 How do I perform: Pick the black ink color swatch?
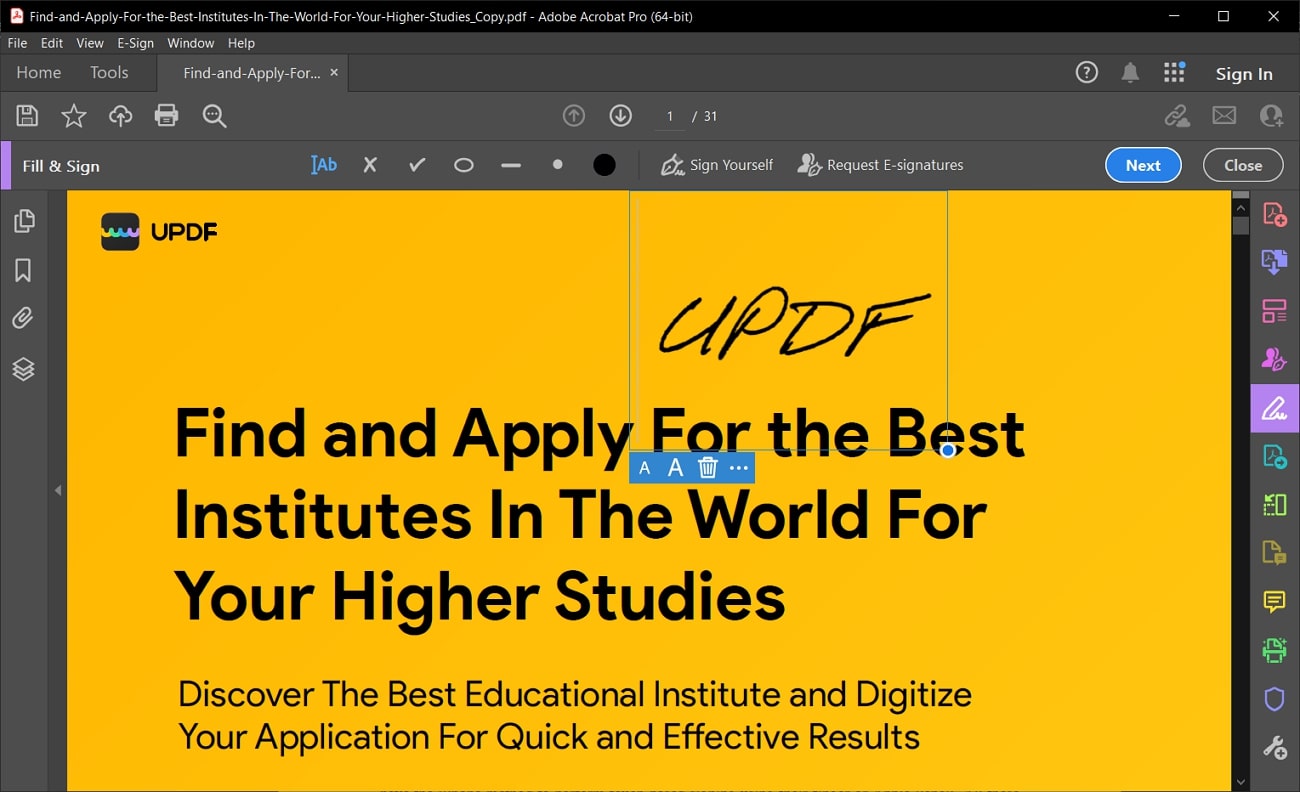click(x=604, y=164)
